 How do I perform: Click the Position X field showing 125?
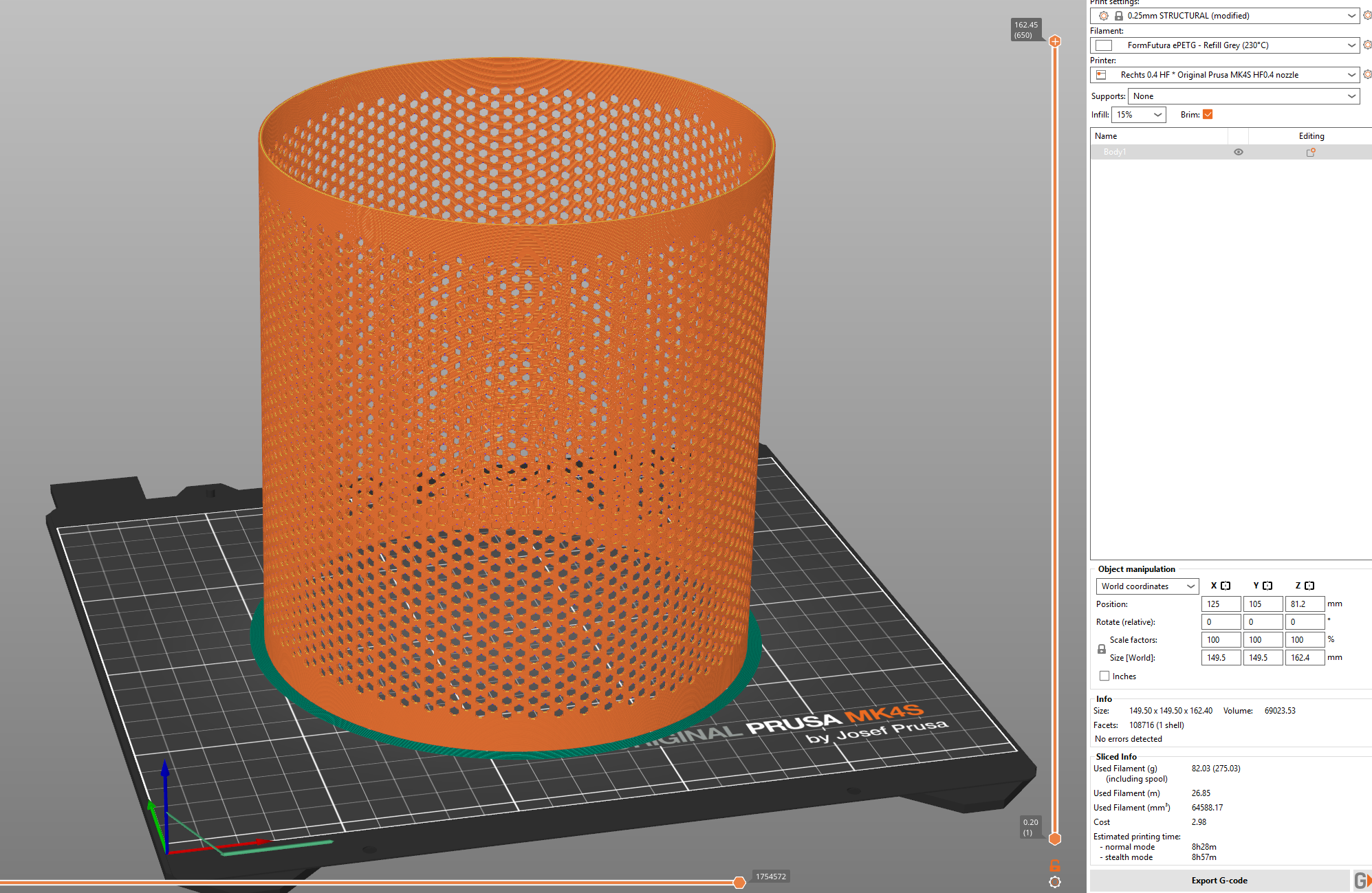[x=1221, y=604]
